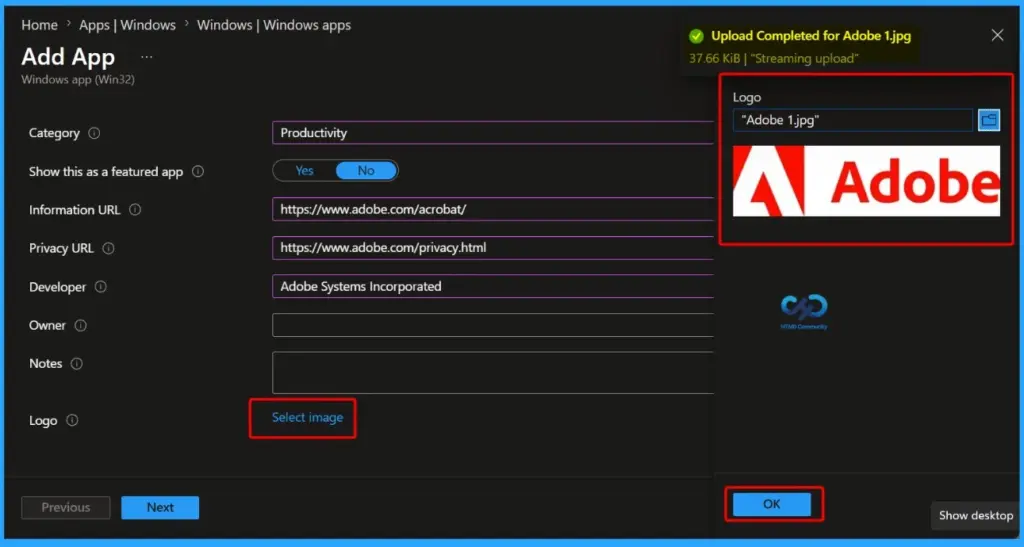Click the Next button

coord(160,508)
